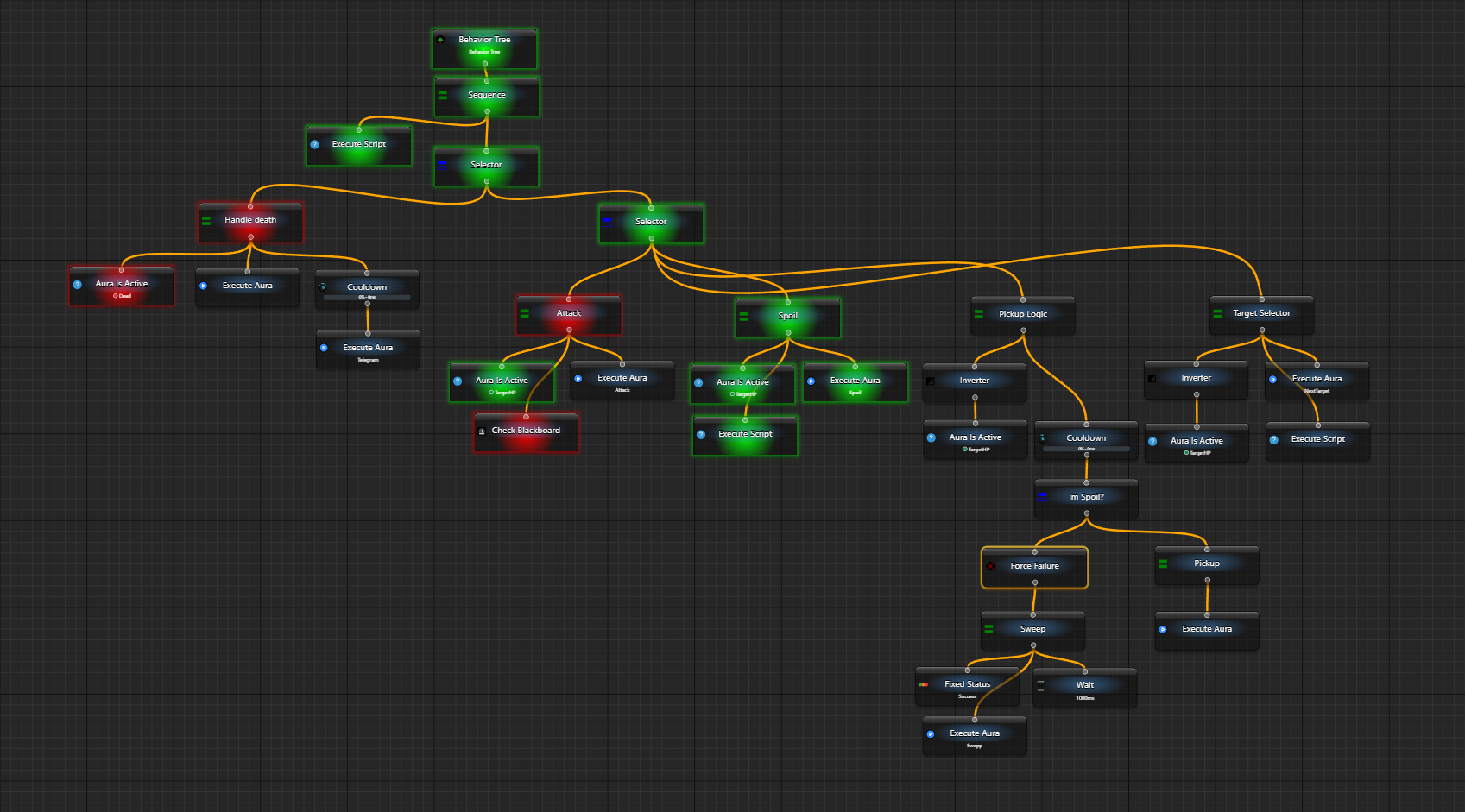Select the Execute Aura Sweep node

(975, 736)
